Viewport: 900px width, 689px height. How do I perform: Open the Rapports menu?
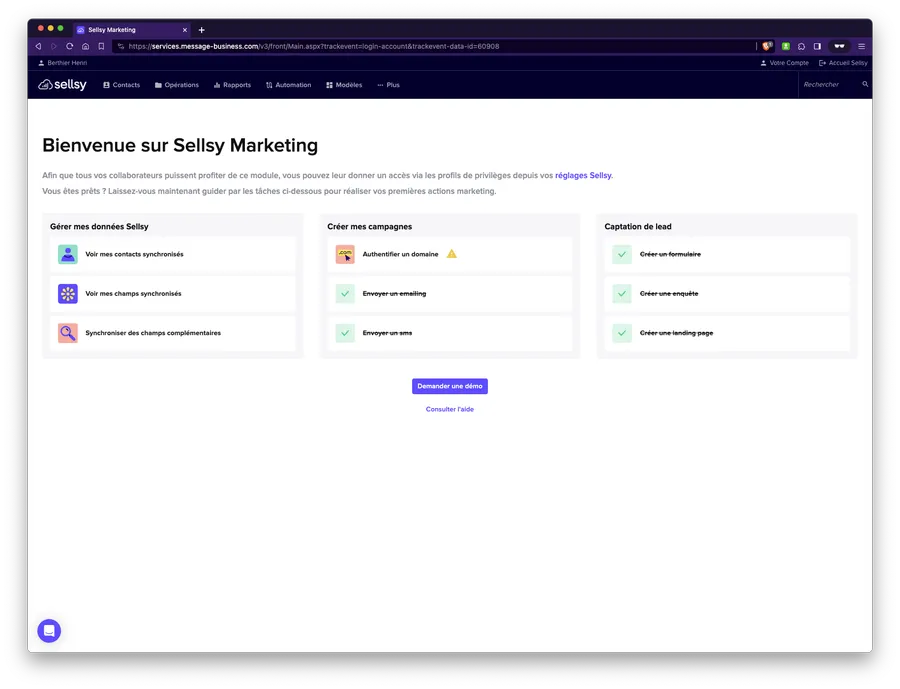pyautogui.click(x=232, y=85)
